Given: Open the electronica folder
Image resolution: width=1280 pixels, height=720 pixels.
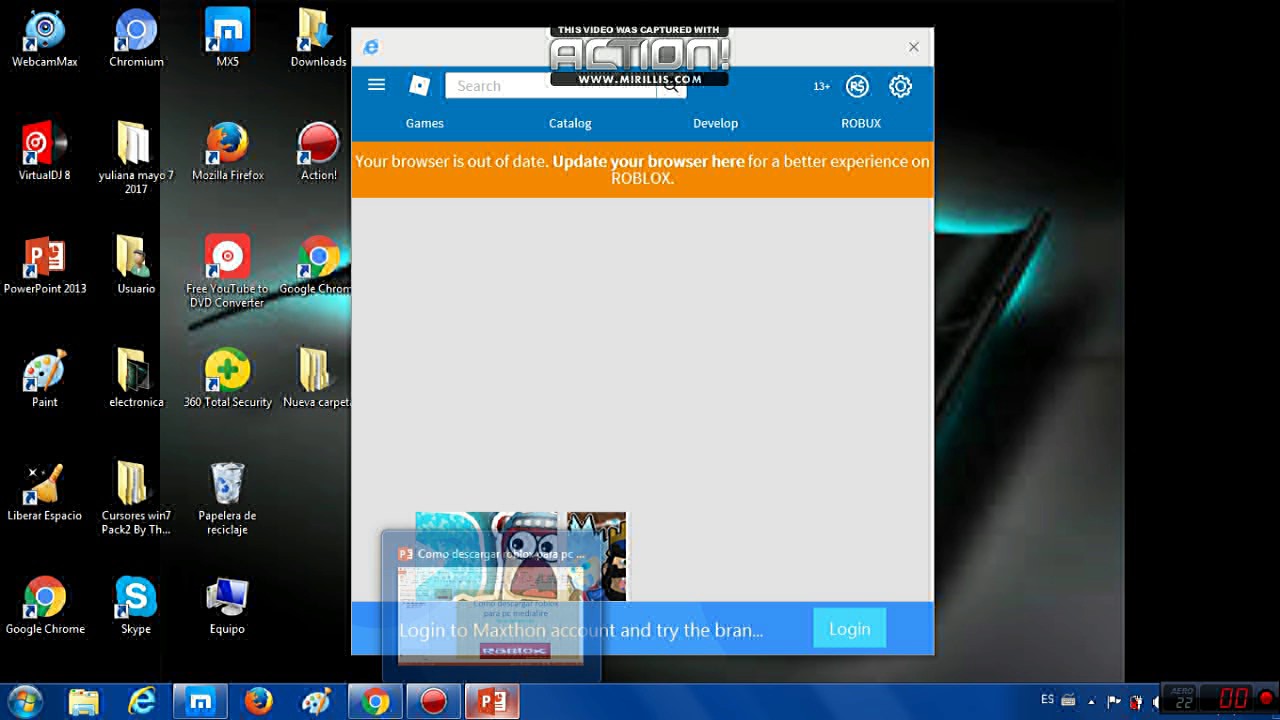Looking at the screenshot, I should coord(136,379).
